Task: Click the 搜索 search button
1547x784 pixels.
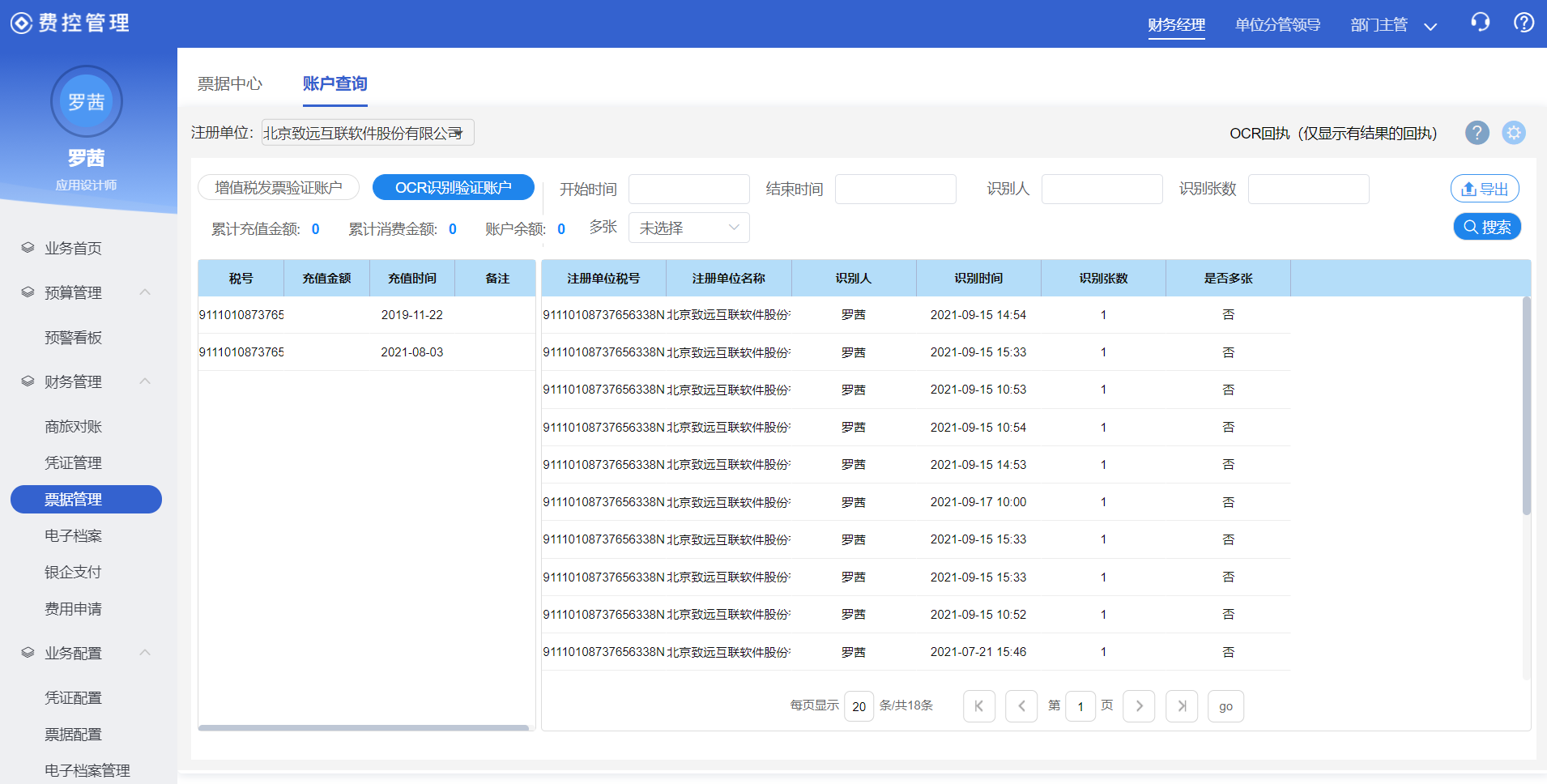Action: pos(1487,227)
